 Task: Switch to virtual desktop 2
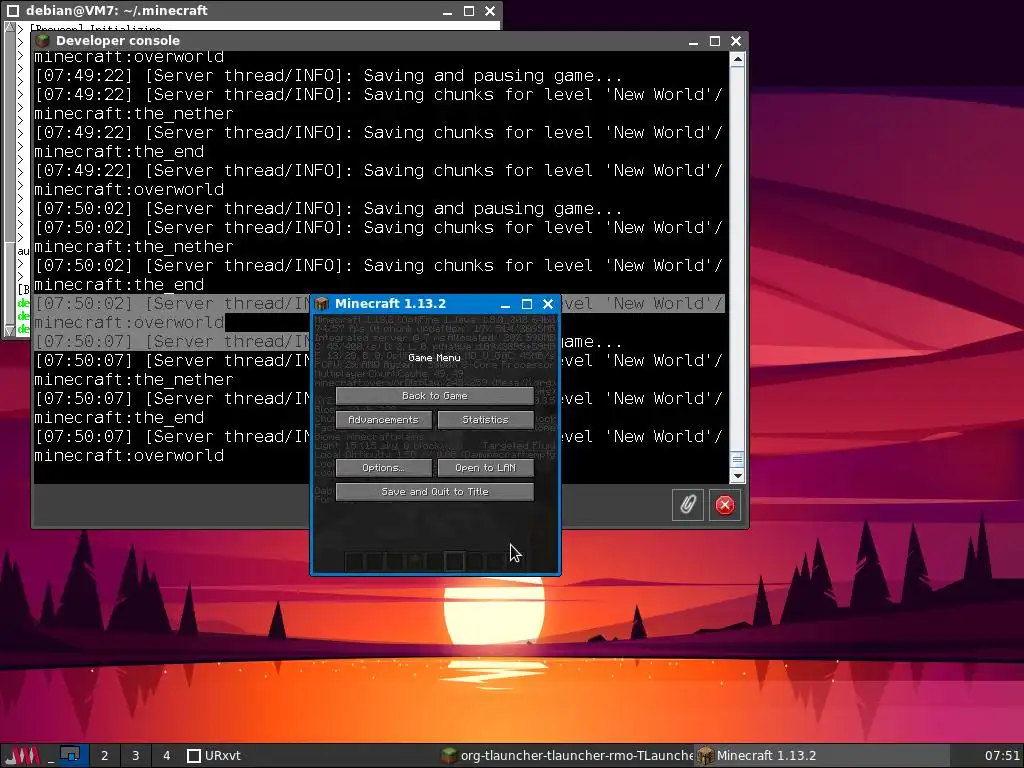pyautogui.click(x=104, y=756)
